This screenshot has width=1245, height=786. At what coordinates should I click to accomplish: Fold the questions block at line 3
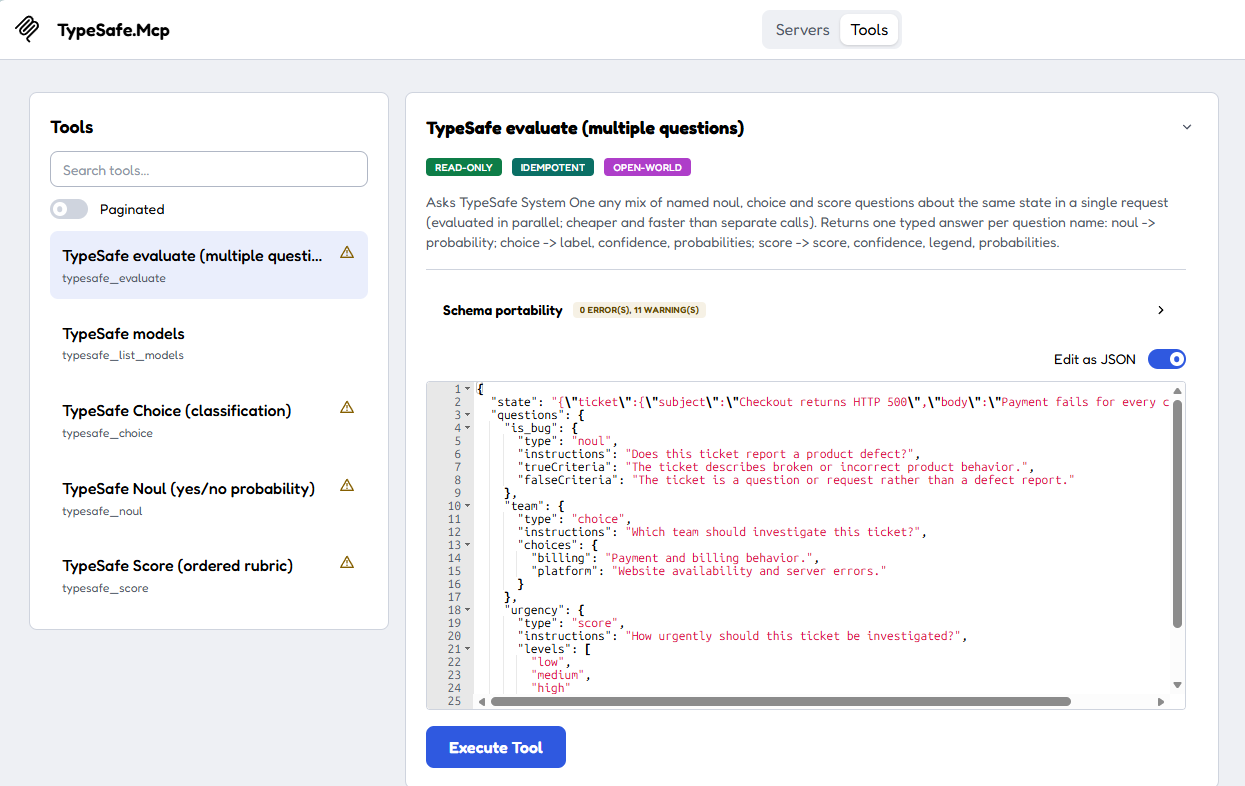point(468,415)
